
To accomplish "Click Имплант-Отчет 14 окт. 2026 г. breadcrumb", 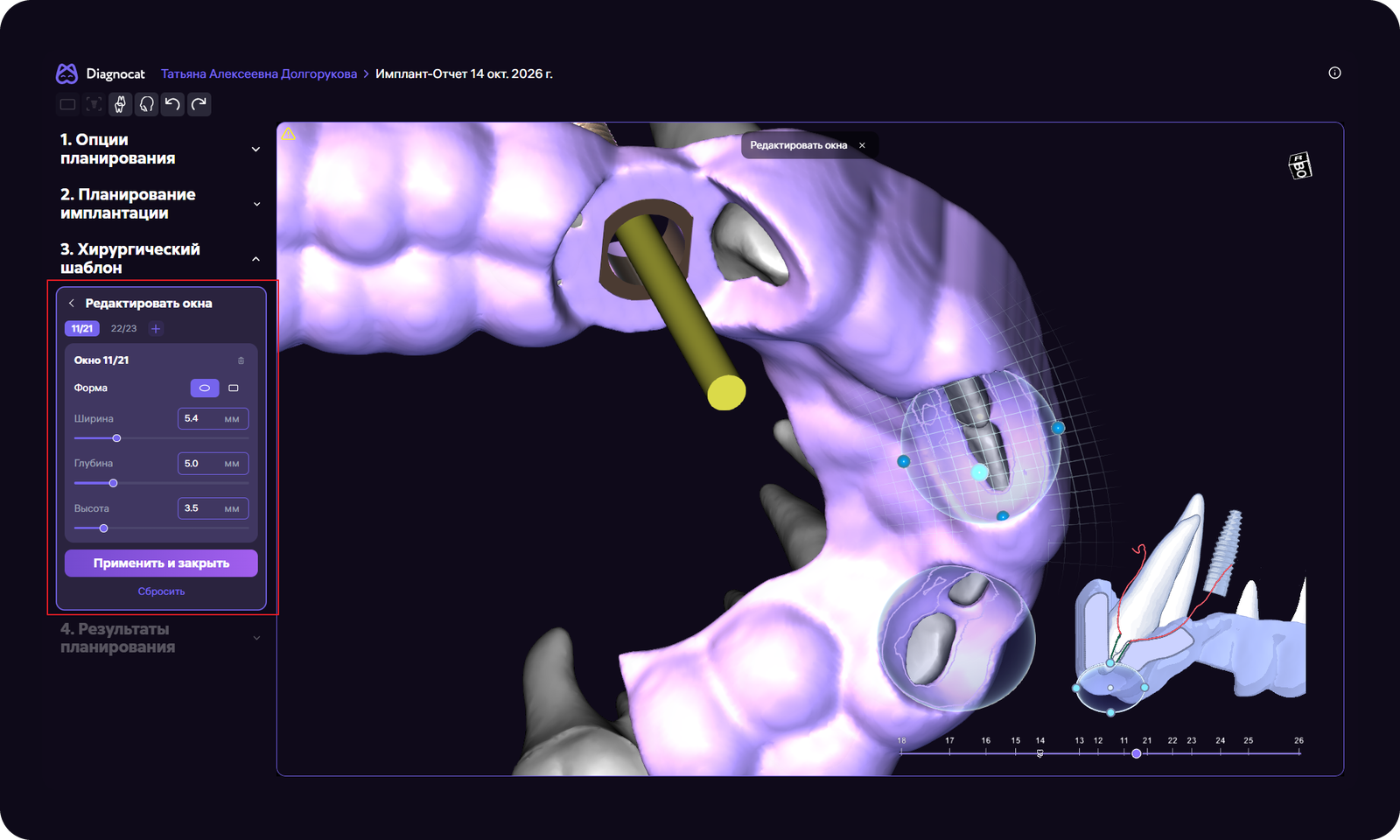I will (x=464, y=73).
